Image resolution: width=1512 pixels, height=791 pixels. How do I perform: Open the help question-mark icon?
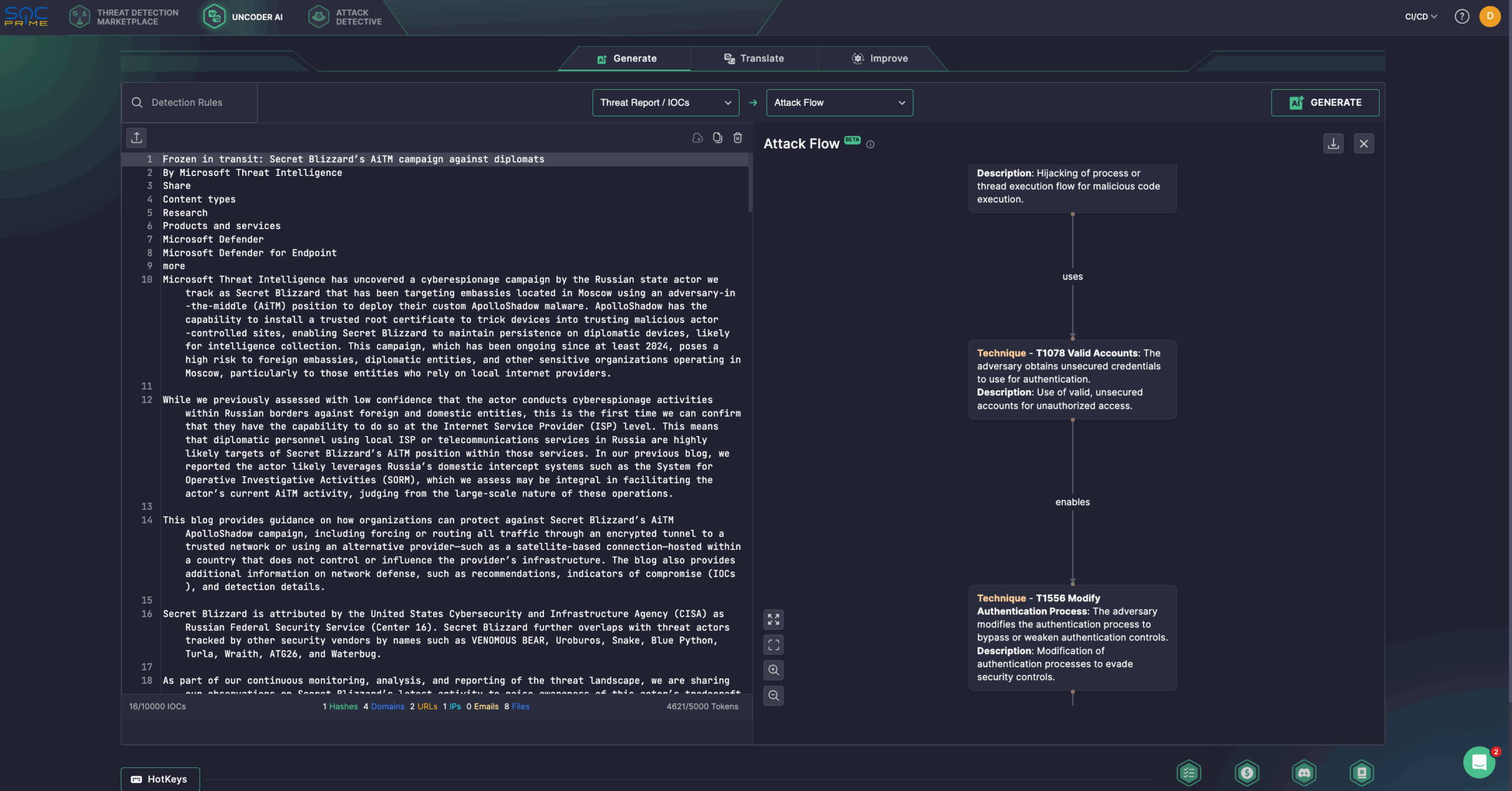pyautogui.click(x=1461, y=17)
